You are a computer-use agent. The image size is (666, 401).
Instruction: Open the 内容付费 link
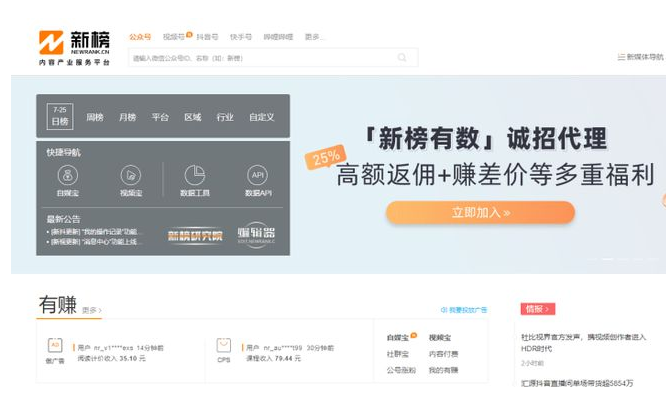[443, 354]
